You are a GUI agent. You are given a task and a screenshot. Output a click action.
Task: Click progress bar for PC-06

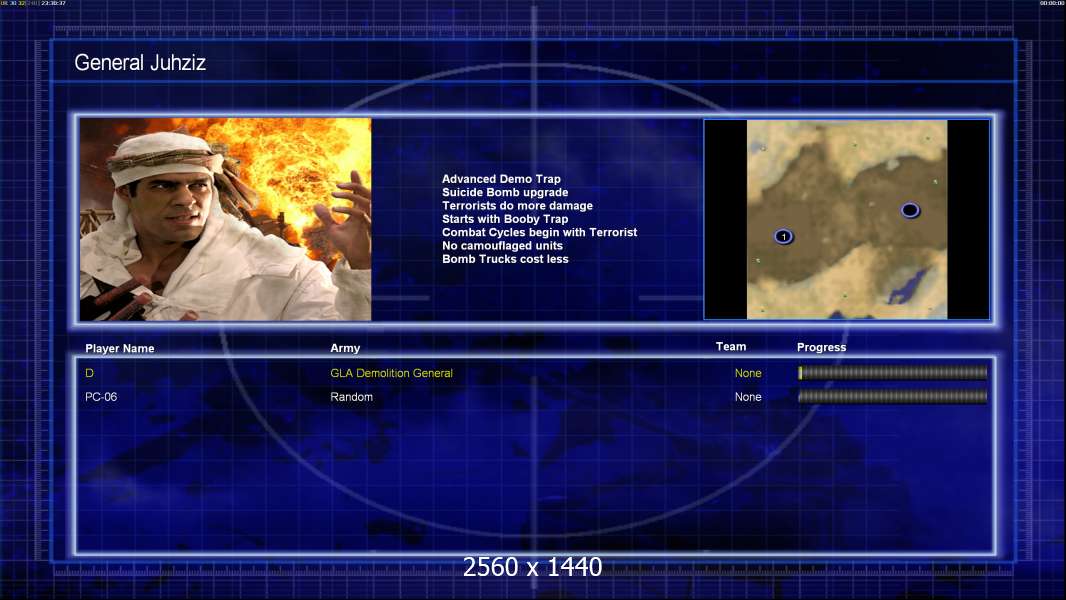click(x=893, y=396)
